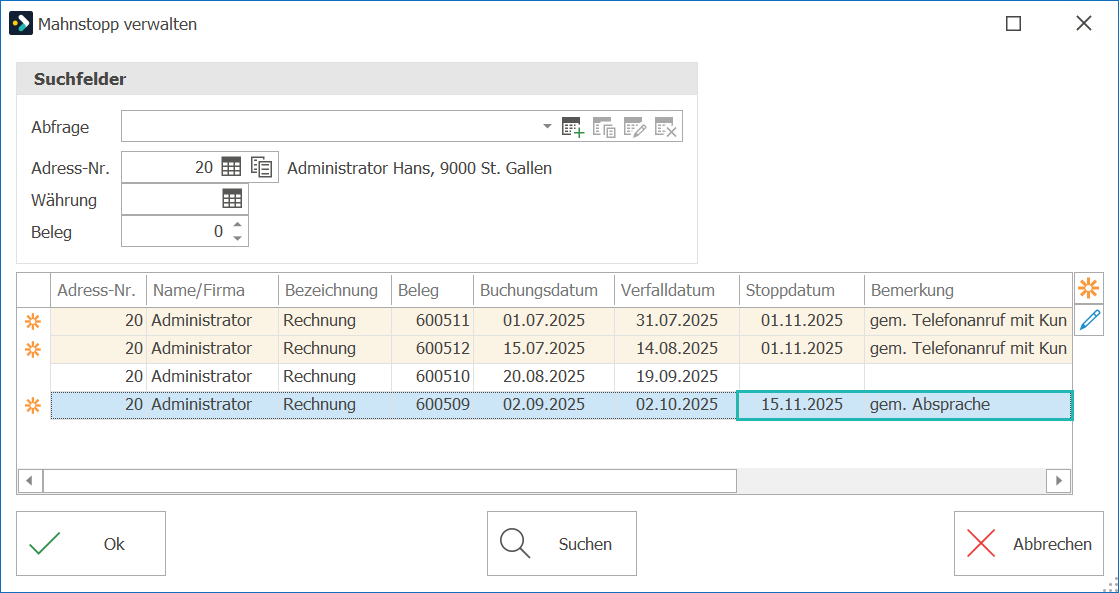
Task: Click Stoppdatum 15.11.2025 cell
Action: (802, 404)
